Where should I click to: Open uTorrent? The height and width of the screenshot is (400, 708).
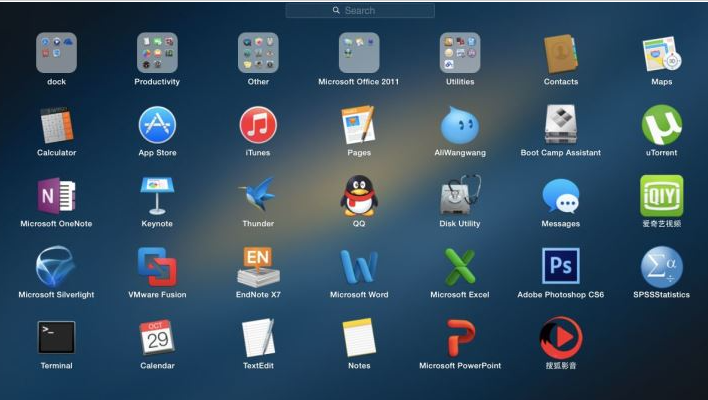click(x=662, y=125)
